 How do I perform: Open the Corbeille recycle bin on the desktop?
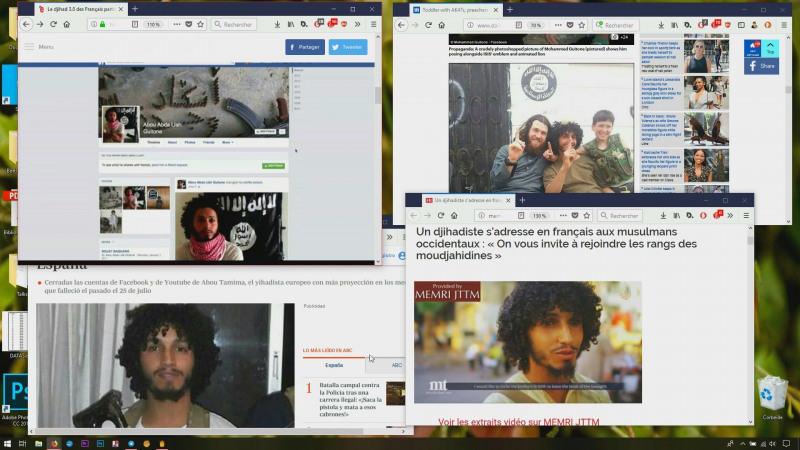pyautogui.click(x=772, y=394)
